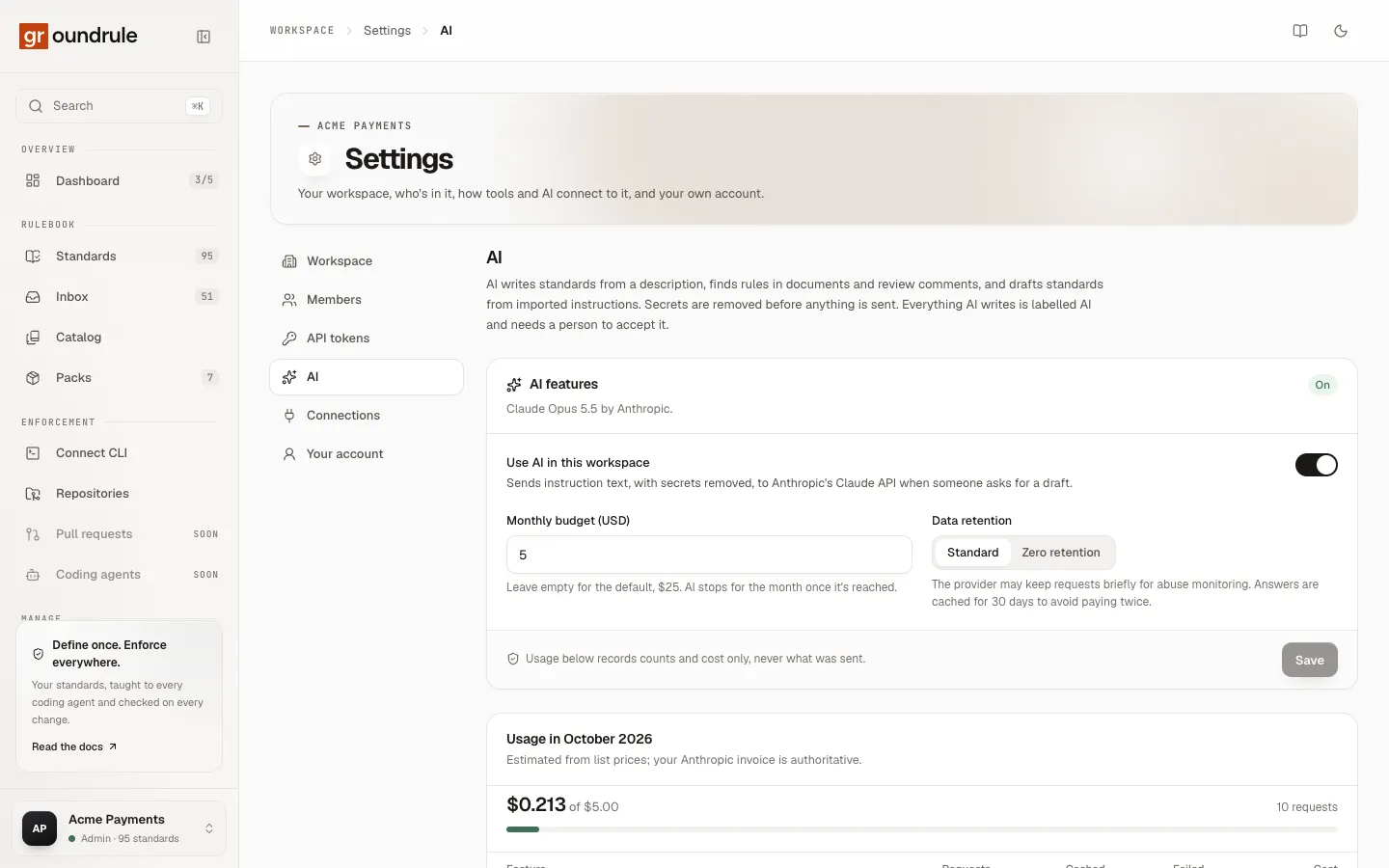Click the API tokens key icon
Screen dimensions: 1389x868
[x=289, y=338]
